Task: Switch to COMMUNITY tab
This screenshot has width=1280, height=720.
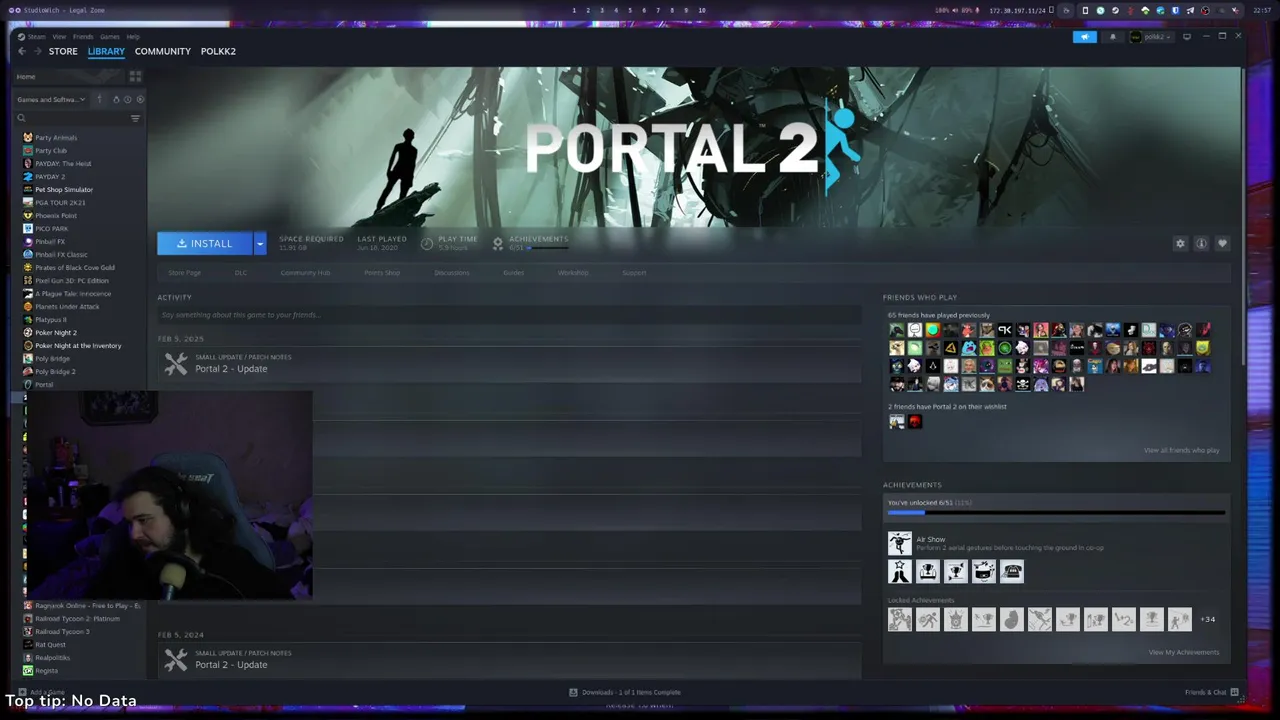Action: pyautogui.click(x=163, y=51)
